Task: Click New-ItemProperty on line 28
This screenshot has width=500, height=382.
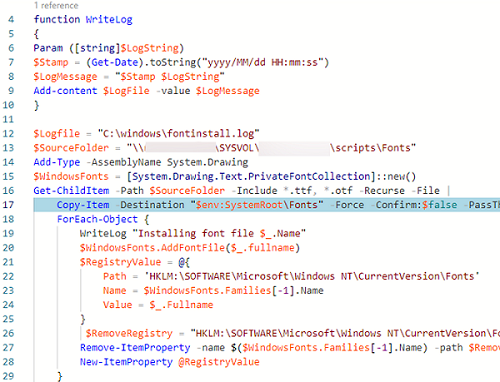Action: (x=126, y=362)
